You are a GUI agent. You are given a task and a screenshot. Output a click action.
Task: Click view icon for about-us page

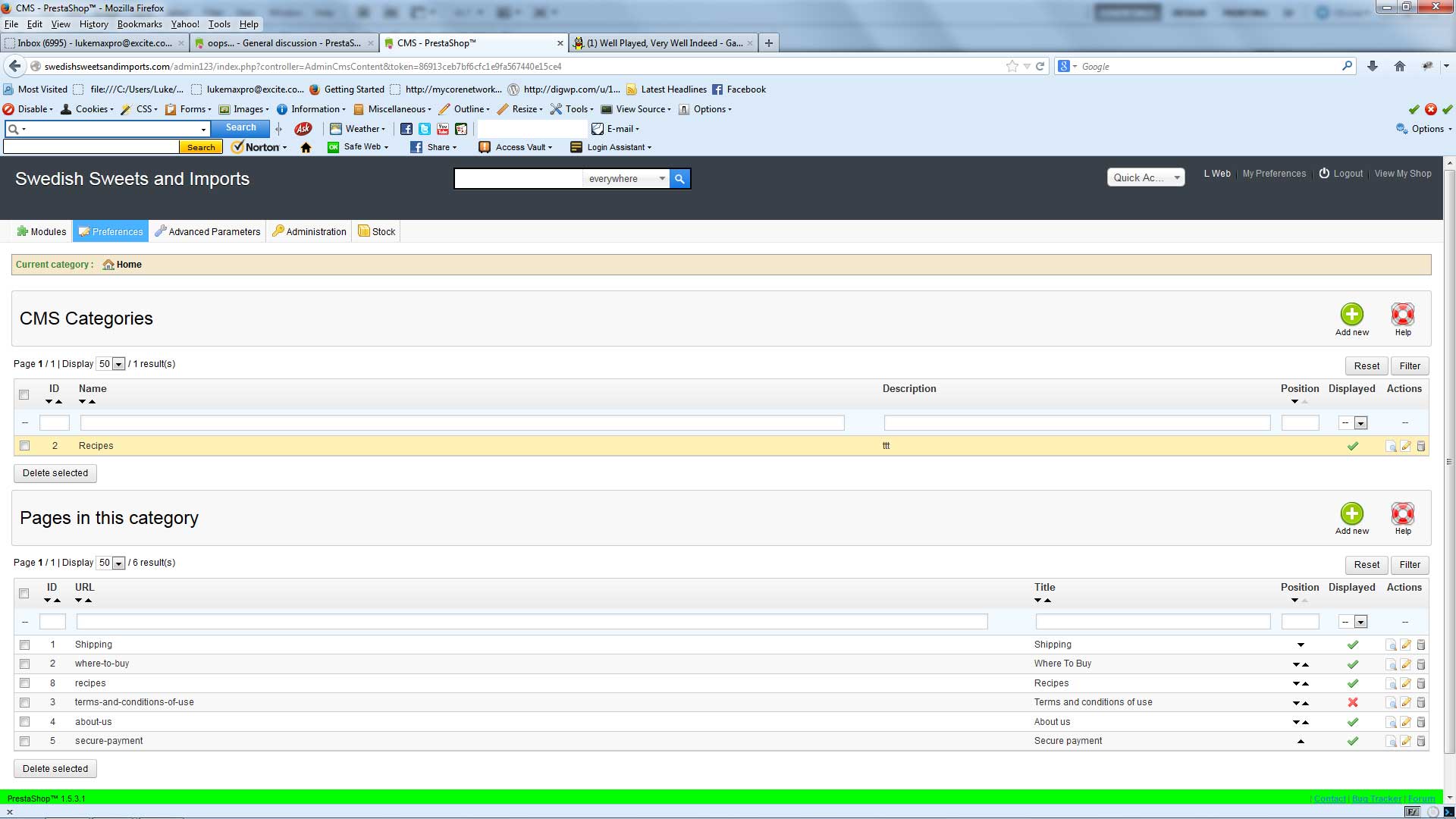tap(1391, 723)
